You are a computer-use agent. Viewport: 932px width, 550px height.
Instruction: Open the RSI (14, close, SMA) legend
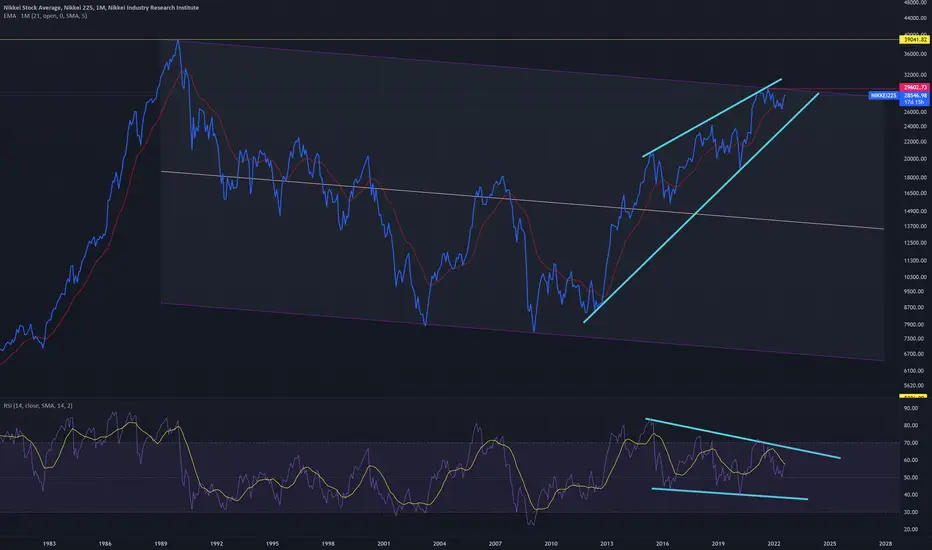pyautogui.click(x=38, y=406)
